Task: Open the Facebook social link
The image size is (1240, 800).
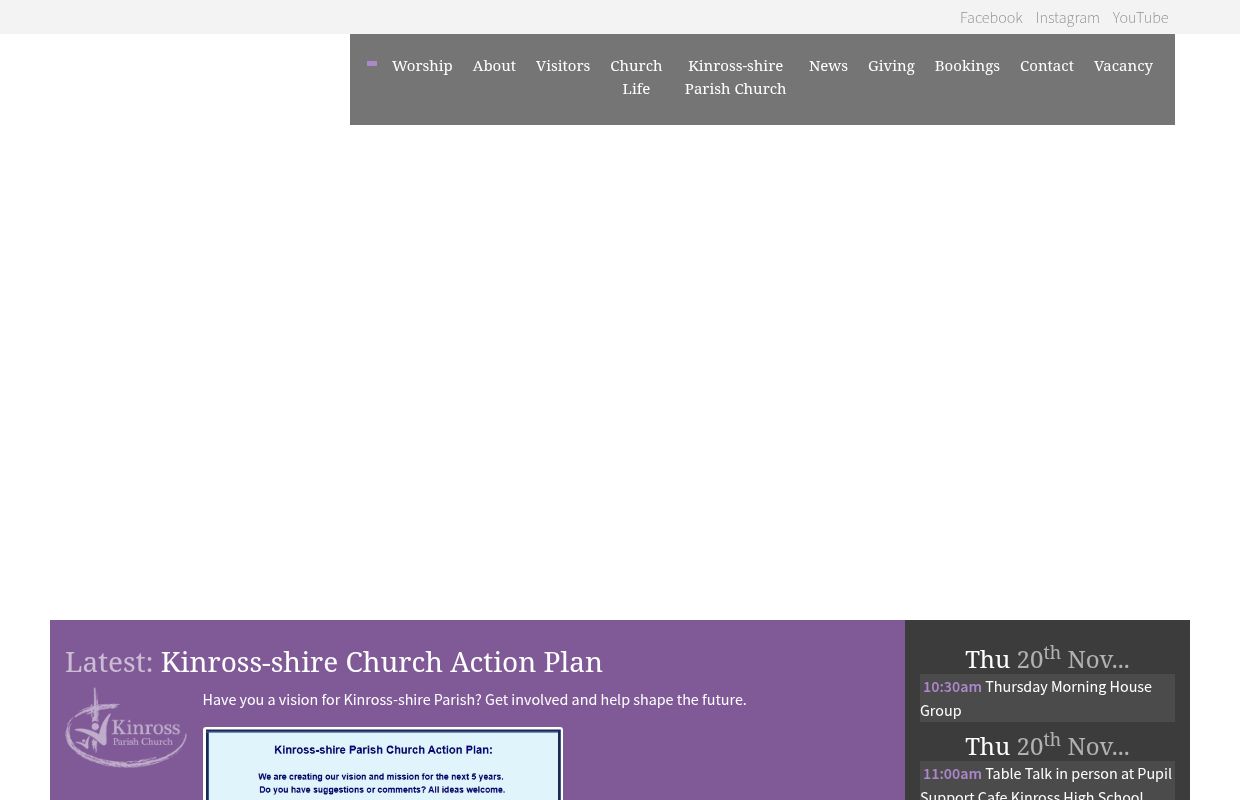Action: (x=991, y=17)
